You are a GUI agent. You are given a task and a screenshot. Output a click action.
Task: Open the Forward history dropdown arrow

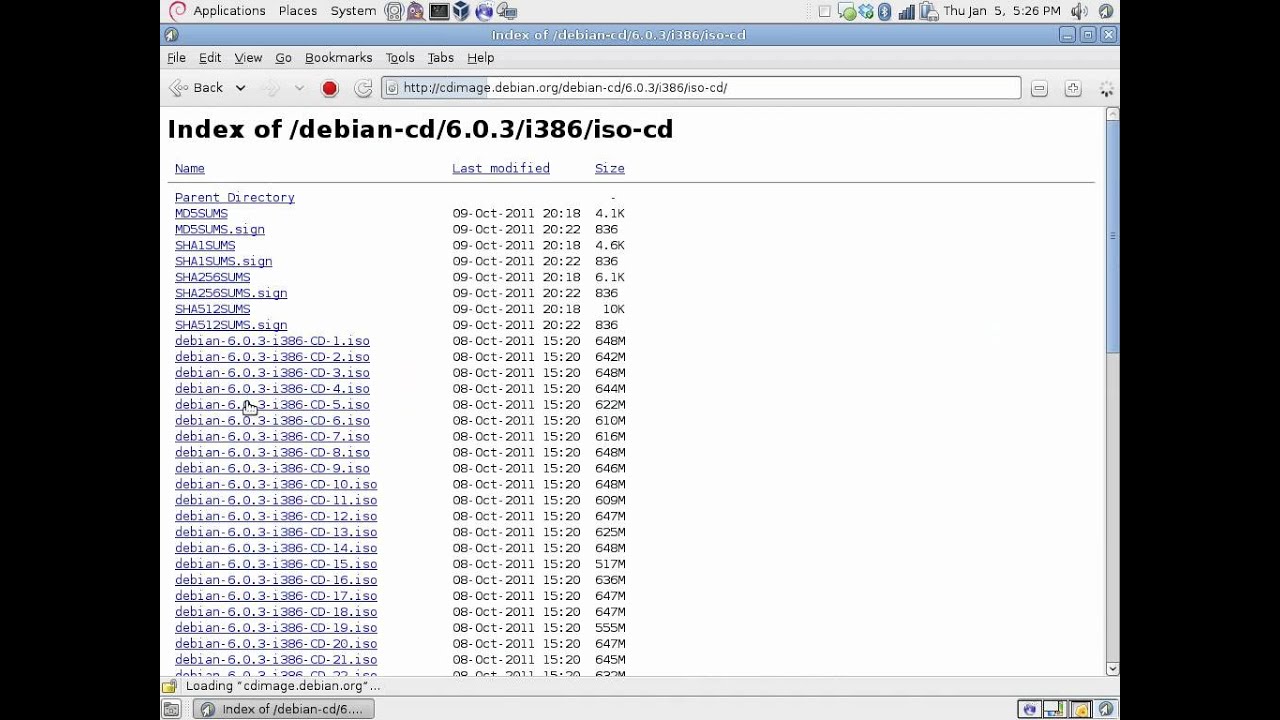click(x=299, y=88)
